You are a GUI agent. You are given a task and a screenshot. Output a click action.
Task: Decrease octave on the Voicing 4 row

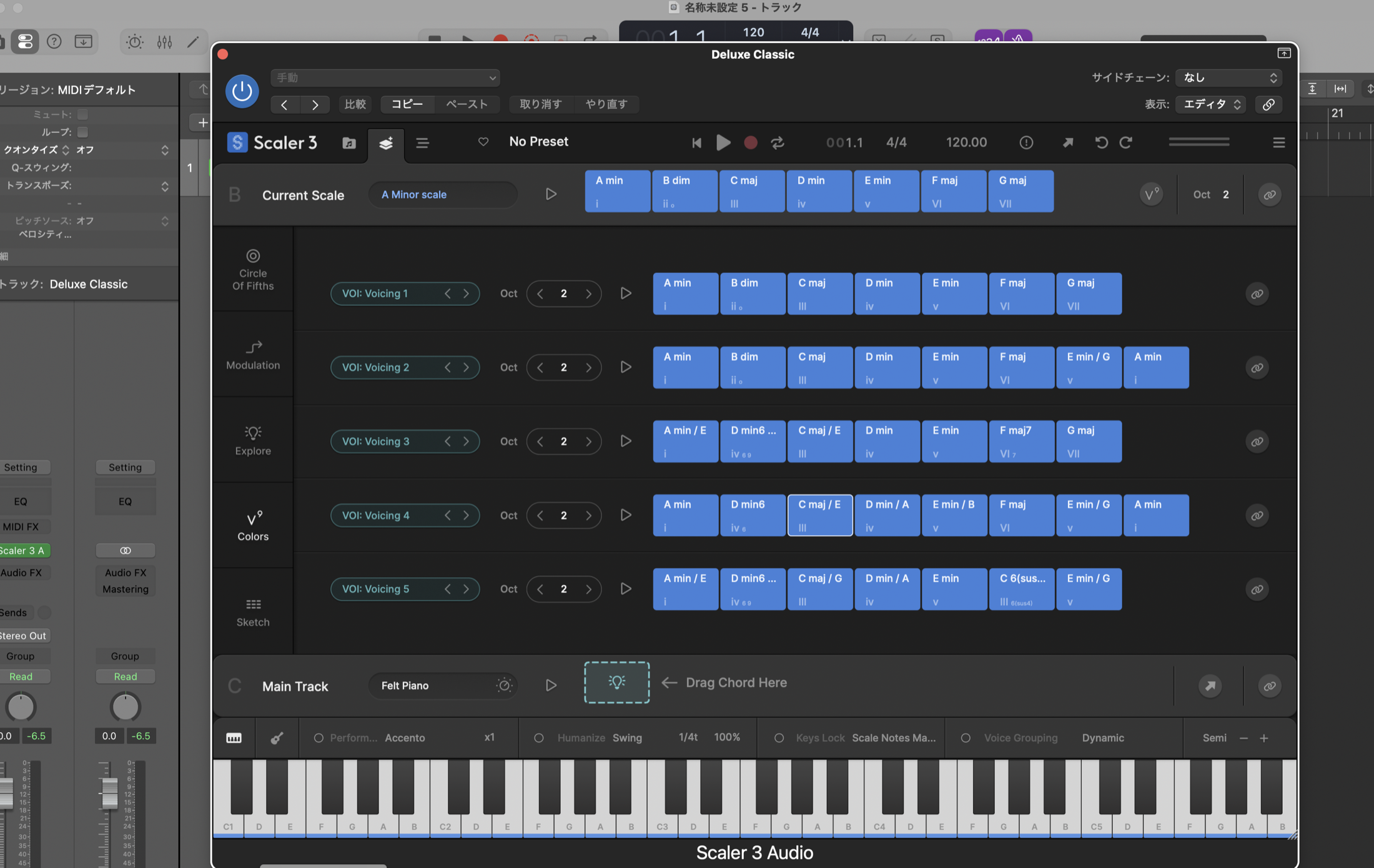tap(540, 515)
